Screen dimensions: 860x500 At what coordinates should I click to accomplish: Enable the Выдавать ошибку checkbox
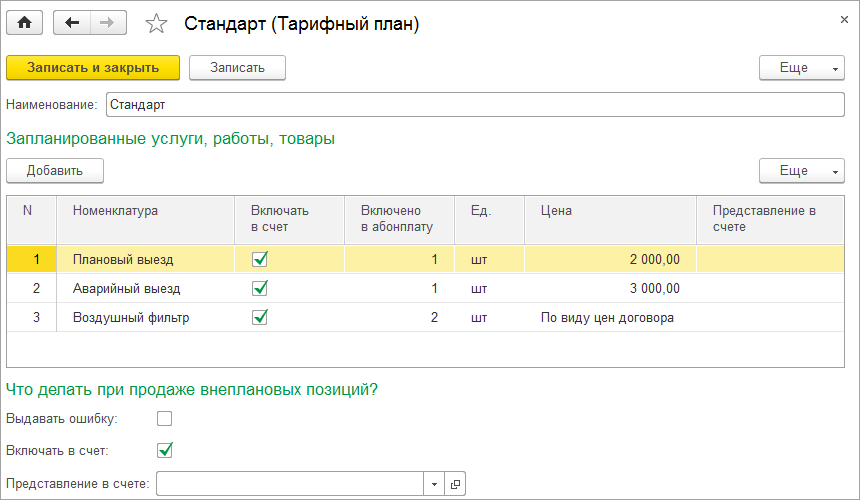[x=165, y=418]
